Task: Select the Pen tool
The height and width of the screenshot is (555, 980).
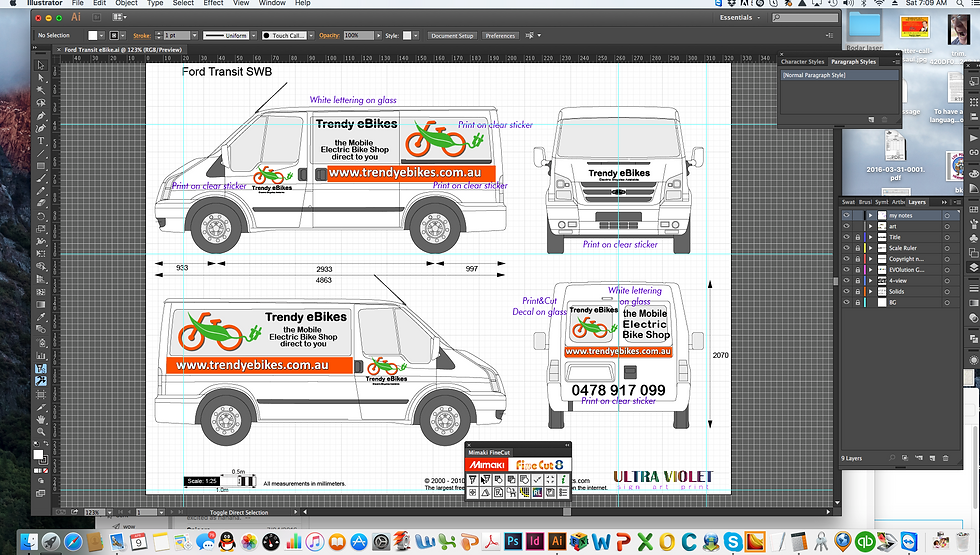Action: pos(41,116)
